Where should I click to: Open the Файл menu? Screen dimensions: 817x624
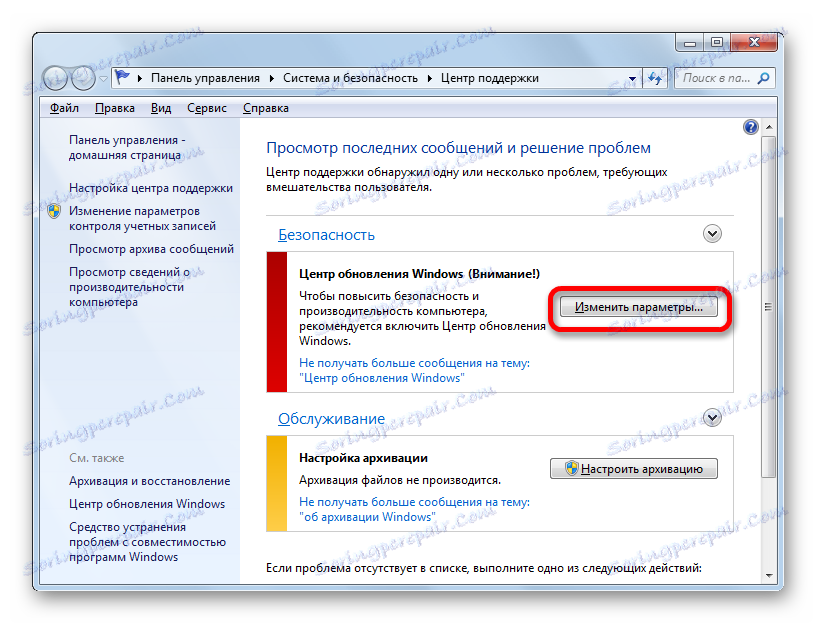tap(64, 108)
